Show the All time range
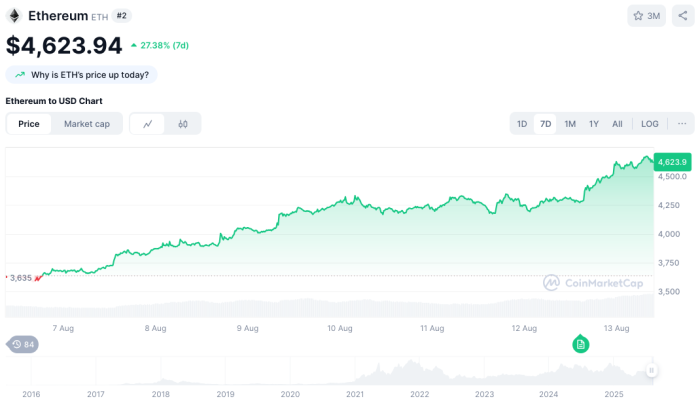700x401 pixels. coord(618,124)
